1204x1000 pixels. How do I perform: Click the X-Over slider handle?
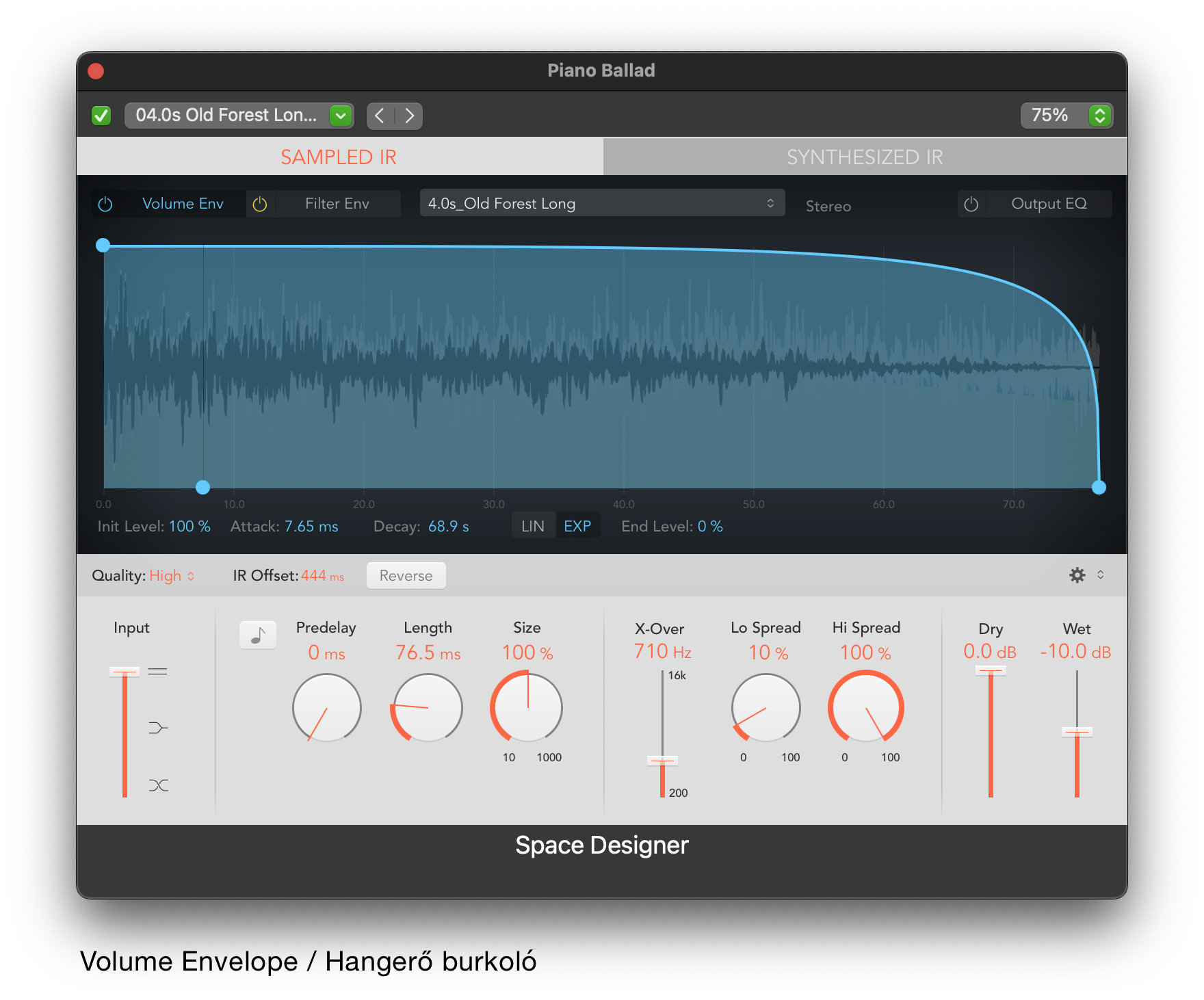pos(662,761)
